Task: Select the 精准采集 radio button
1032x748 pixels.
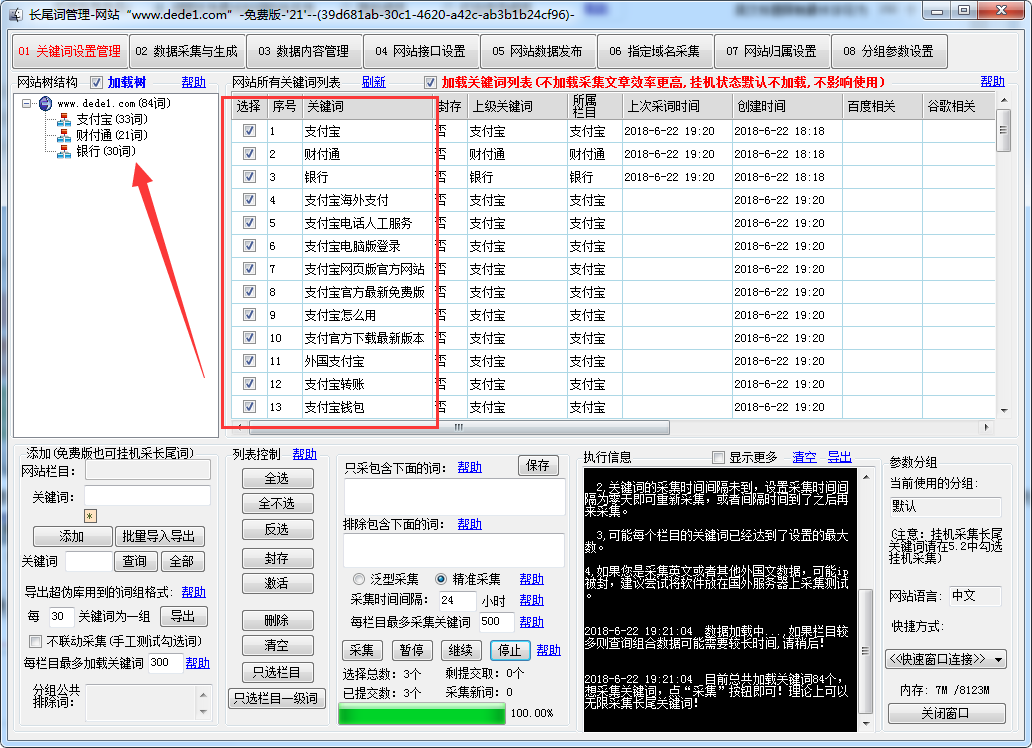Action: (x=441, y=579)
